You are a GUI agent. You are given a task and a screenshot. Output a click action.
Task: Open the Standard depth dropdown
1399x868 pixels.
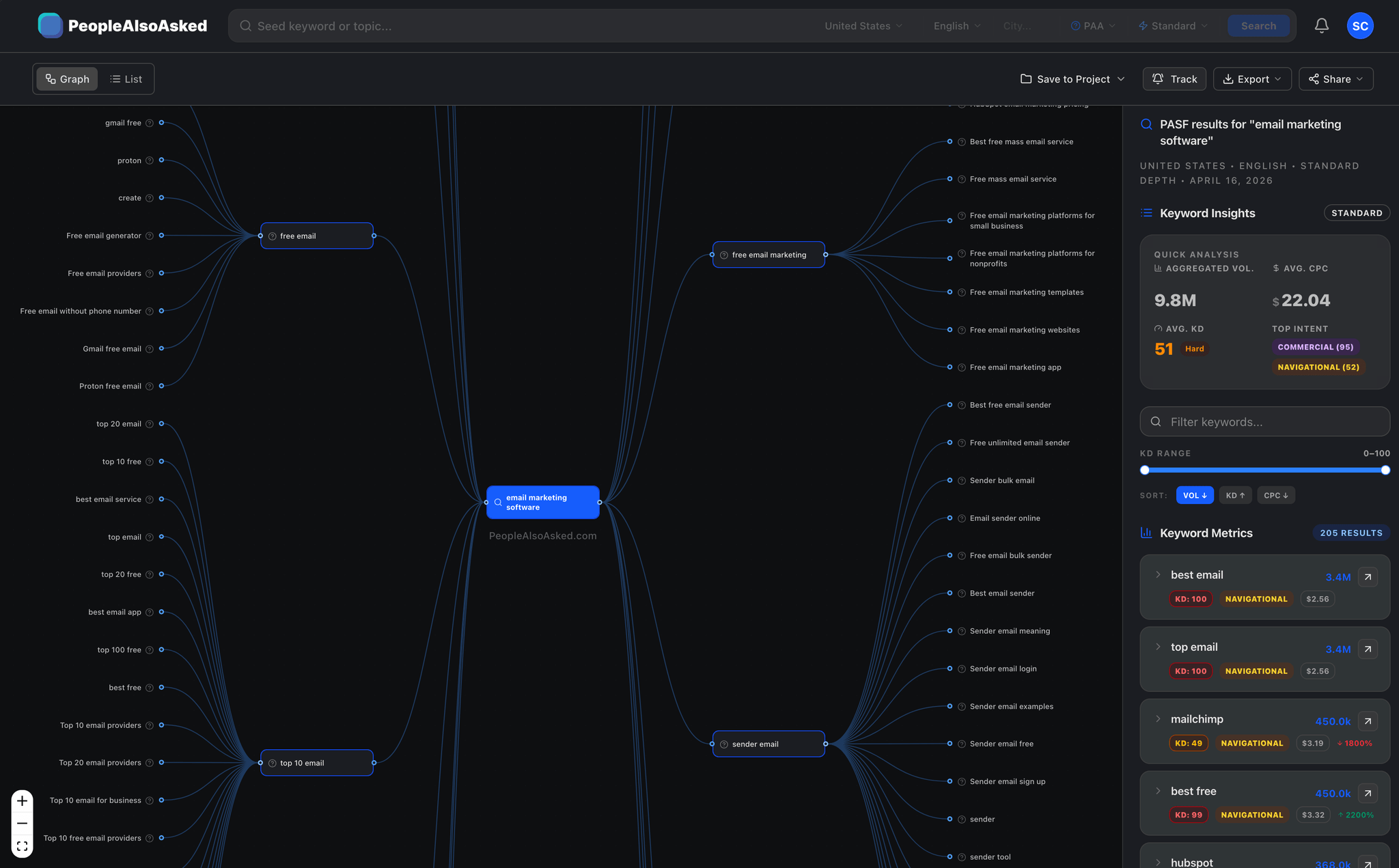pos(1173,26)
